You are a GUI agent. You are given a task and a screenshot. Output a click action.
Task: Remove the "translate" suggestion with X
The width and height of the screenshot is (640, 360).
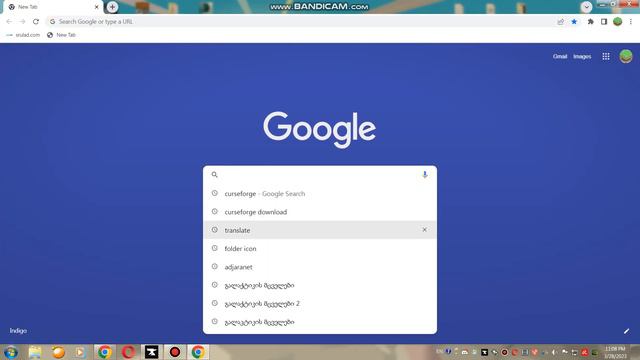tap(424, 230)
